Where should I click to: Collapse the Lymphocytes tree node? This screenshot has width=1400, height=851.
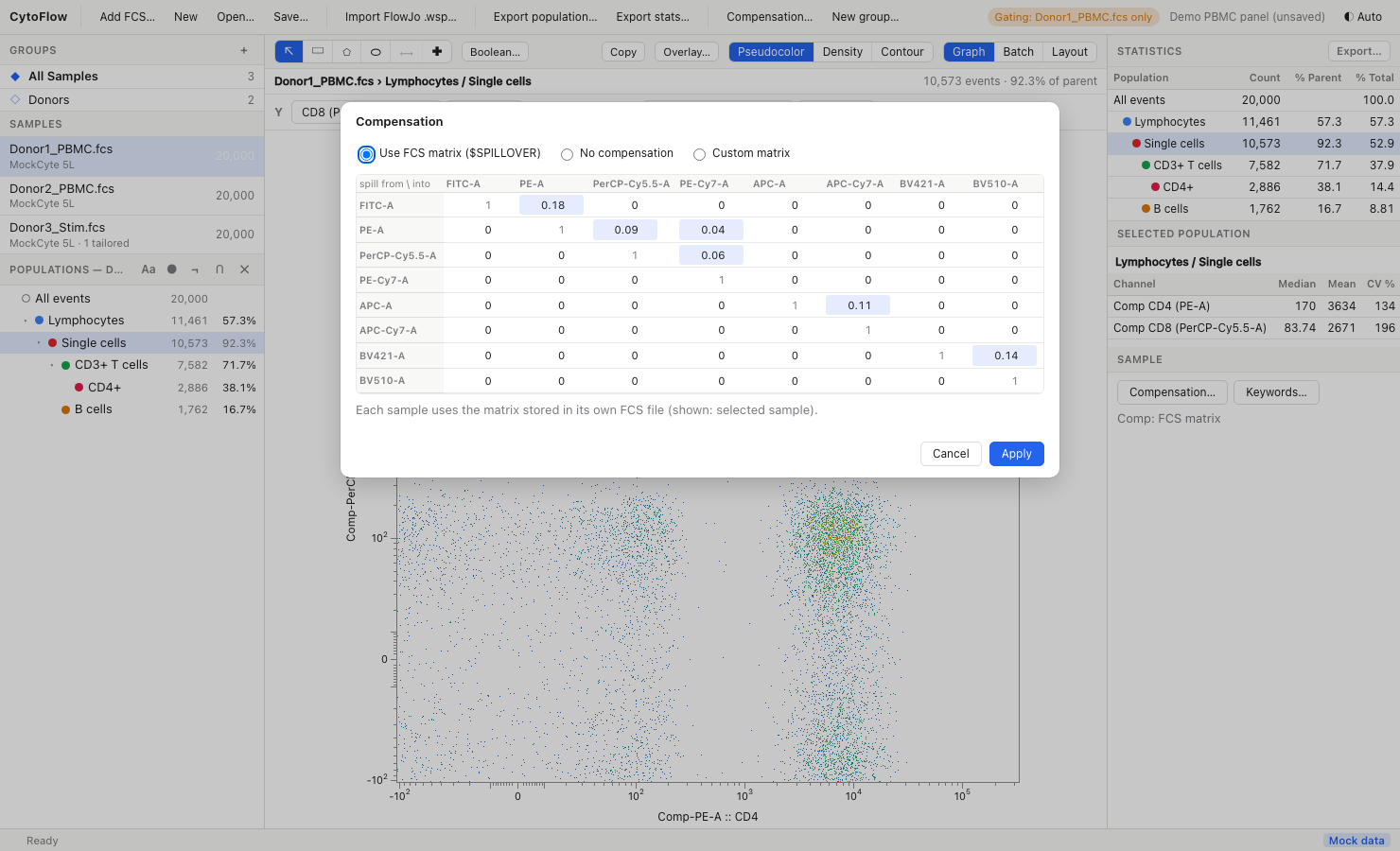pos(26,321)
